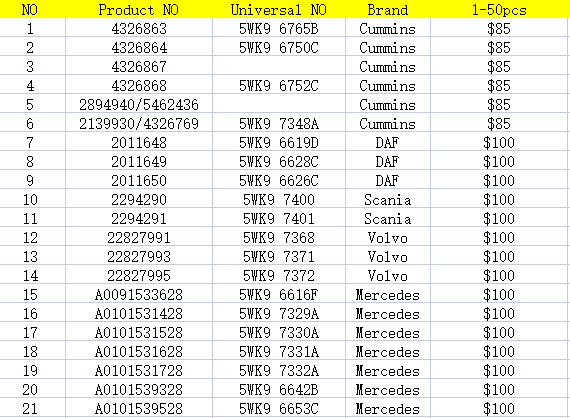
Task: Select cell 2894940/5462436
Action: [x=139, y=104]
